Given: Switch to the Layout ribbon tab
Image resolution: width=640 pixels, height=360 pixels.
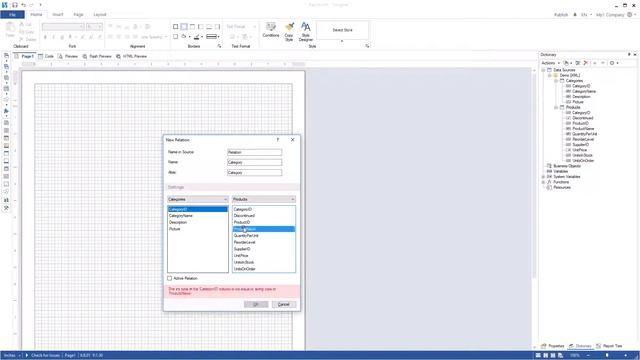Looking at the screenshot, I should pyautogui.click(x=100, y=15).
